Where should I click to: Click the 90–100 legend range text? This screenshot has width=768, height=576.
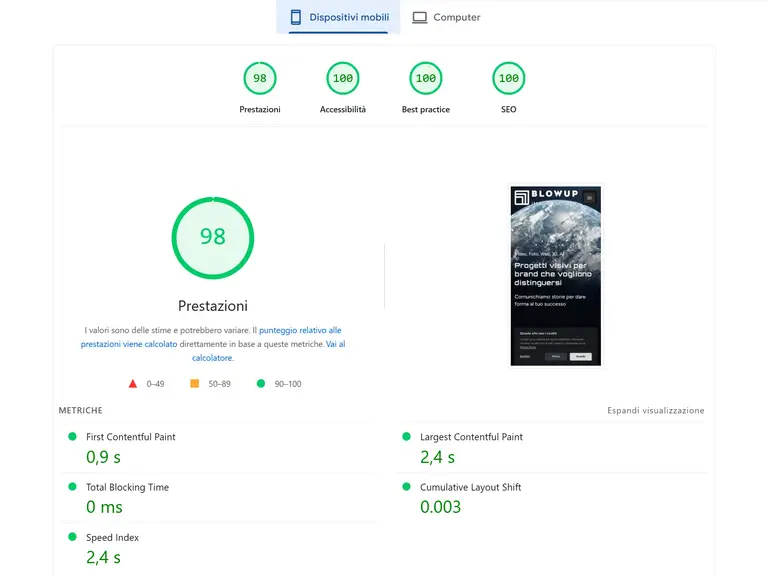pyautogui.click(x=288, y=384)
